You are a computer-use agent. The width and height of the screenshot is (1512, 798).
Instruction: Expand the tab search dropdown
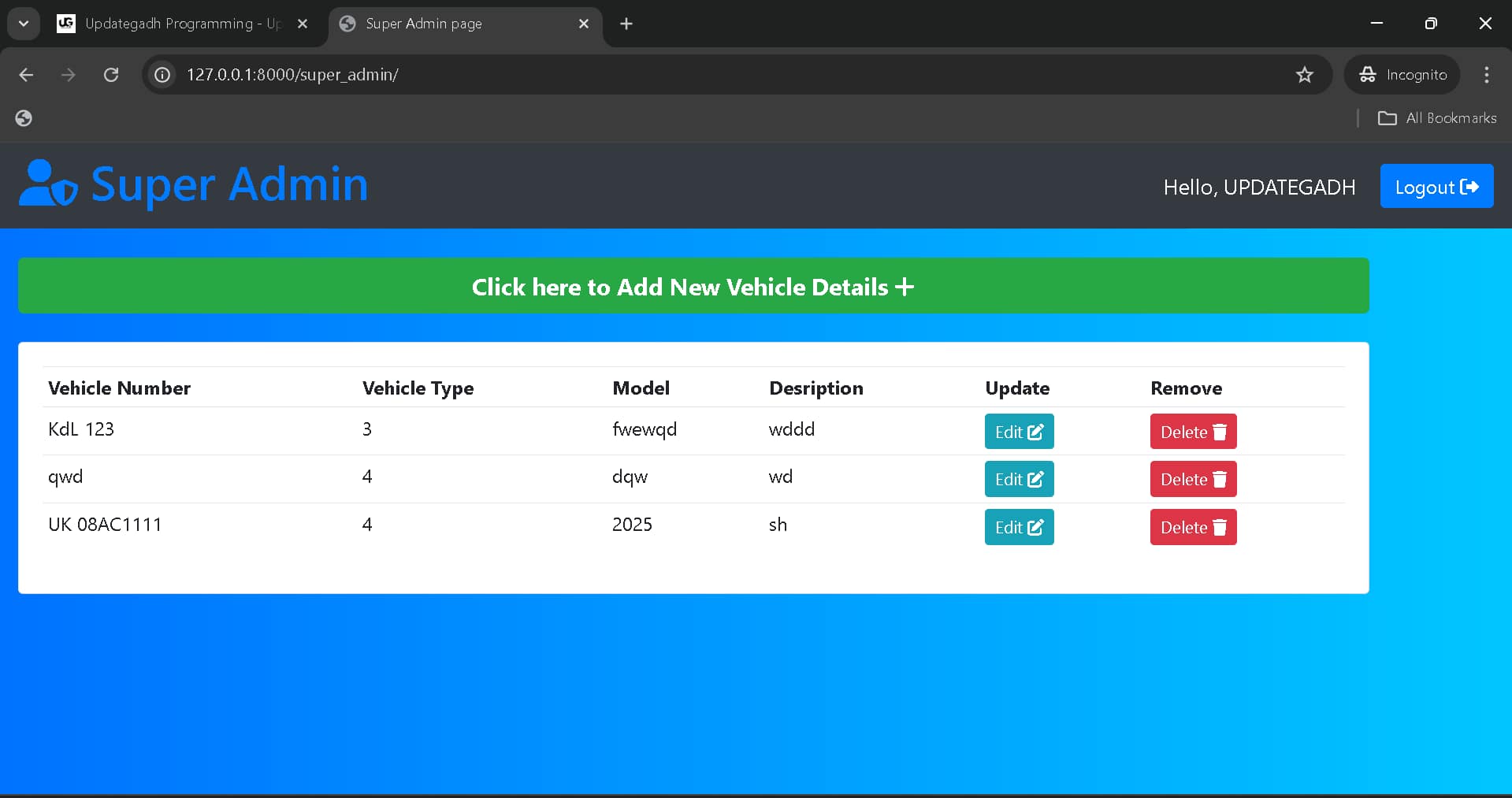pos(24,24)
